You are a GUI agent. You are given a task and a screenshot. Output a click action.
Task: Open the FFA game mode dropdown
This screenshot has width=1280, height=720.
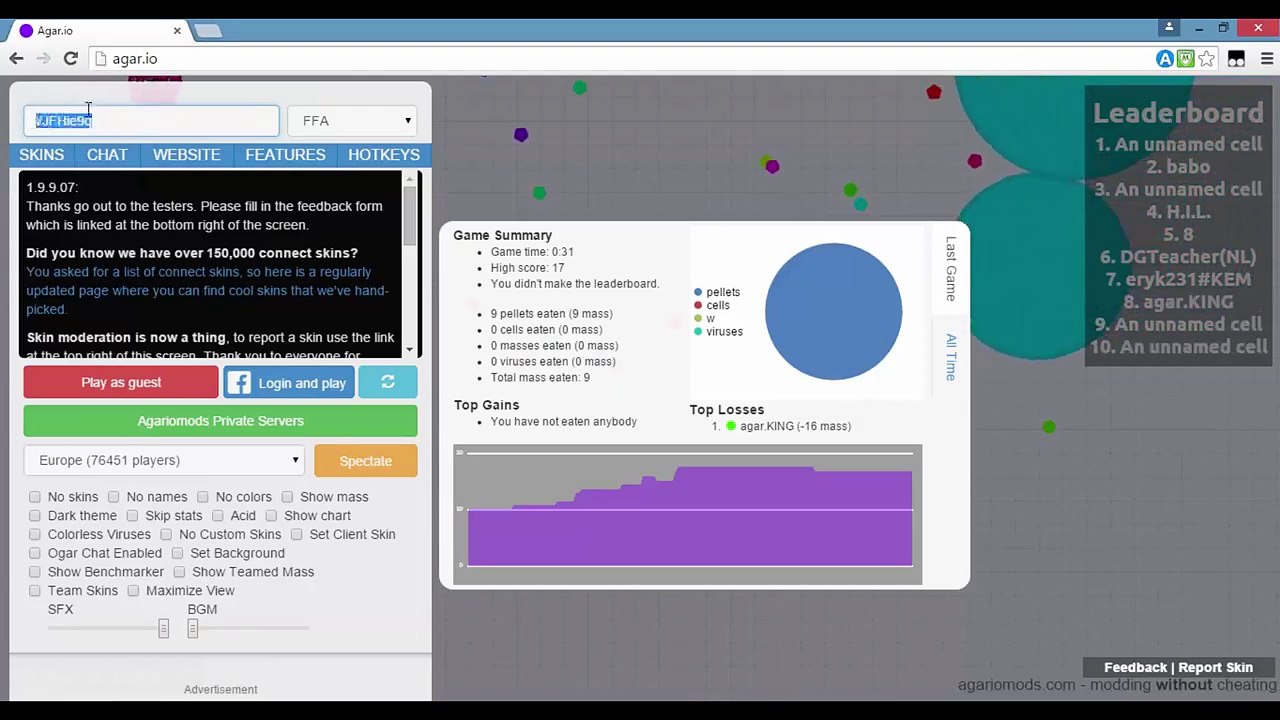tap(352, 121)
